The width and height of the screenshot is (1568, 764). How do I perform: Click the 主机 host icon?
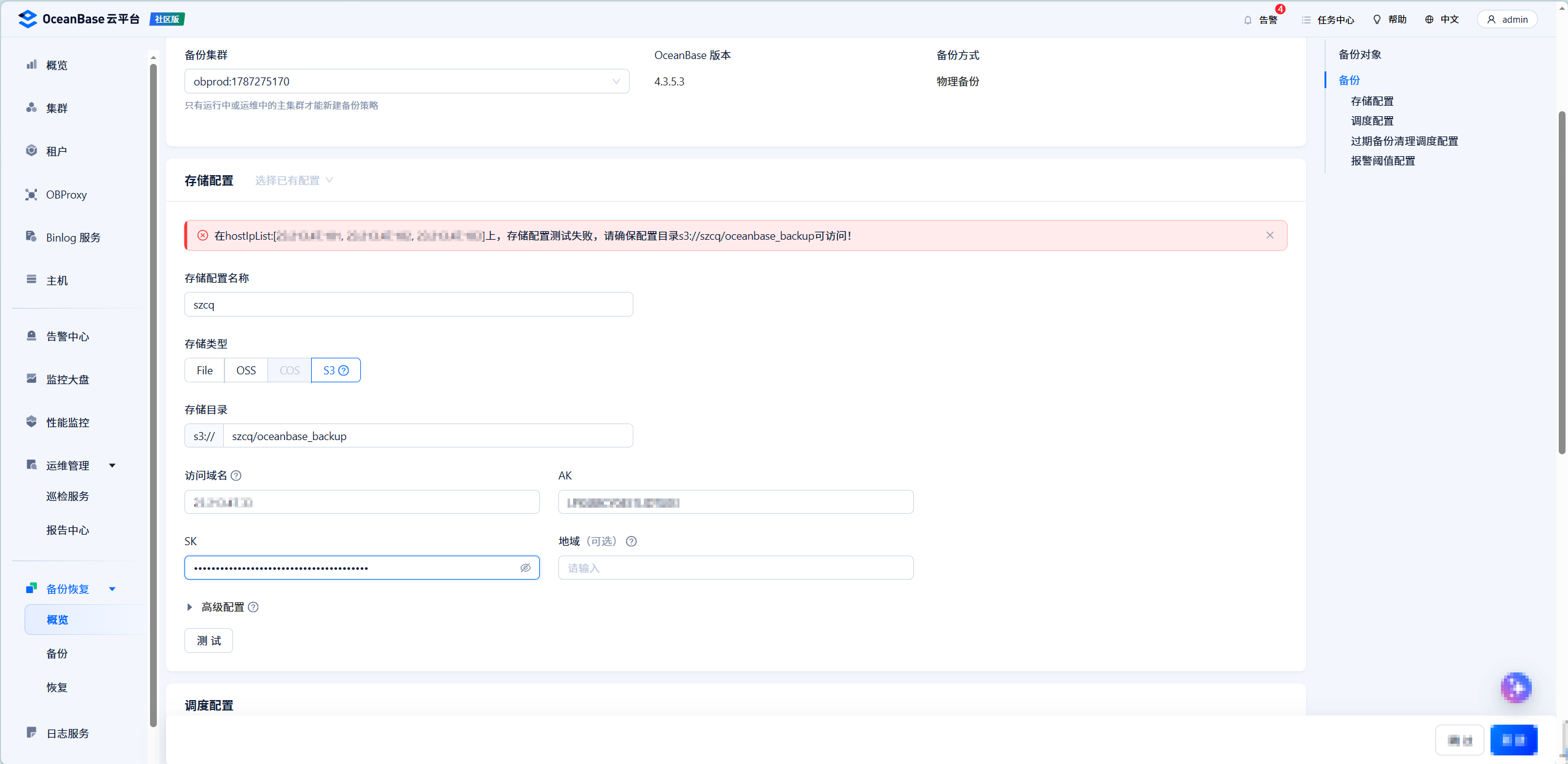pos(31,280)
